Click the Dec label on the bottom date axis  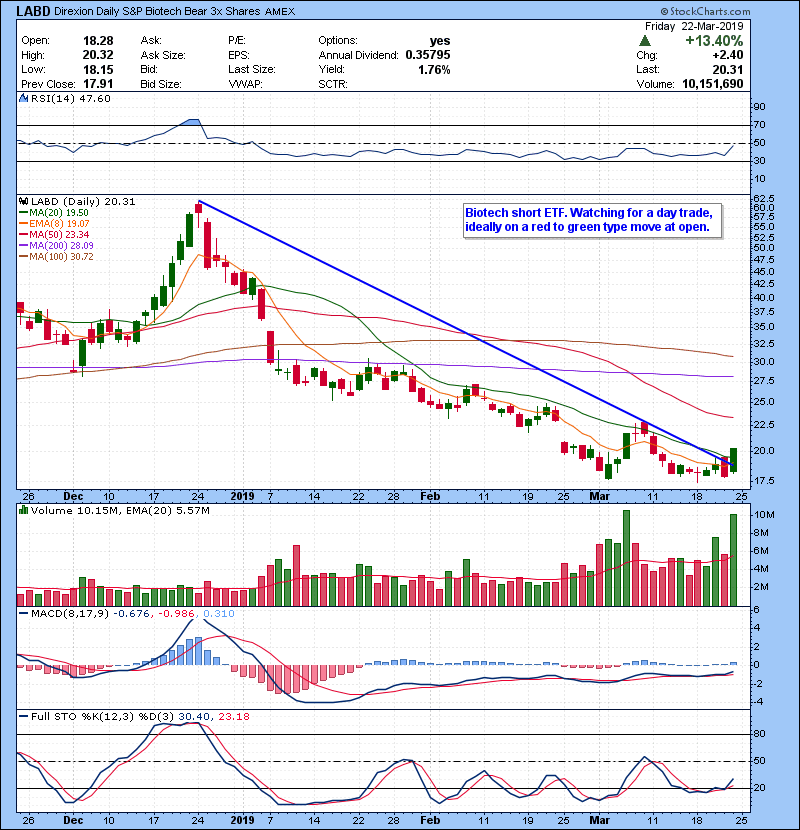(73, 820)
